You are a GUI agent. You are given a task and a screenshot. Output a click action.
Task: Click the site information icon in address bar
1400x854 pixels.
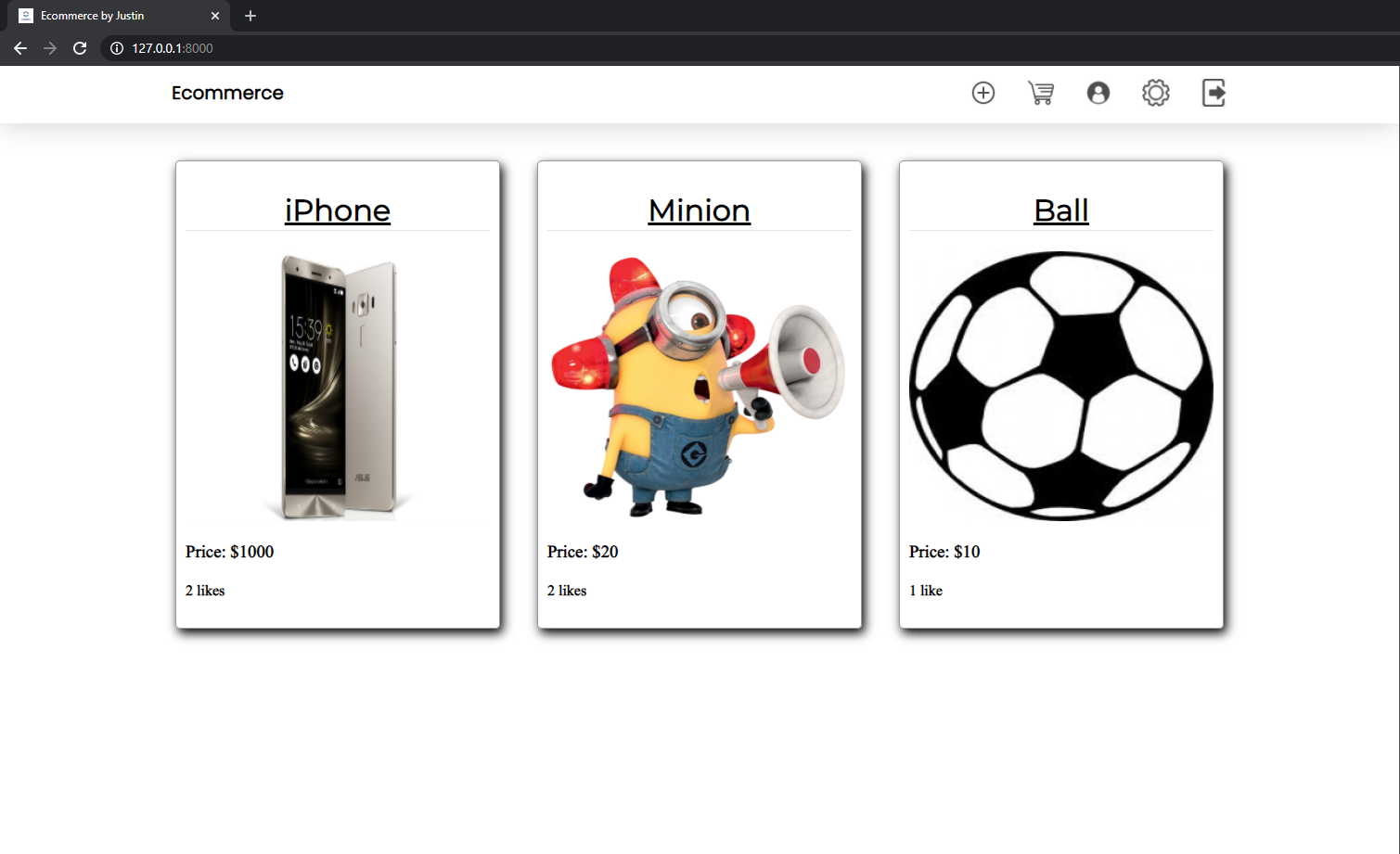click(x=117, y=48)
